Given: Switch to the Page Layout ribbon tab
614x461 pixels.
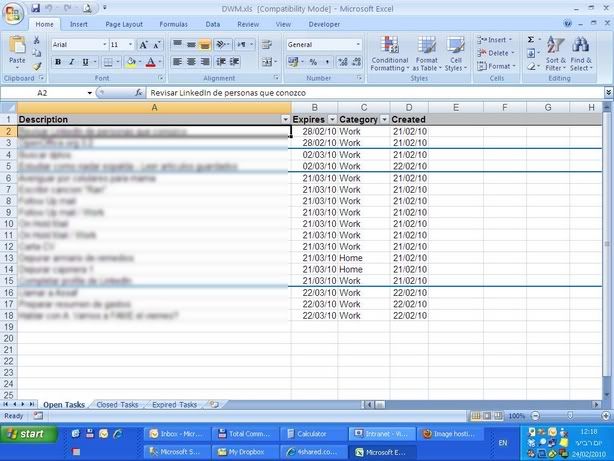Looking at the screenshot, I should (124, 23).
